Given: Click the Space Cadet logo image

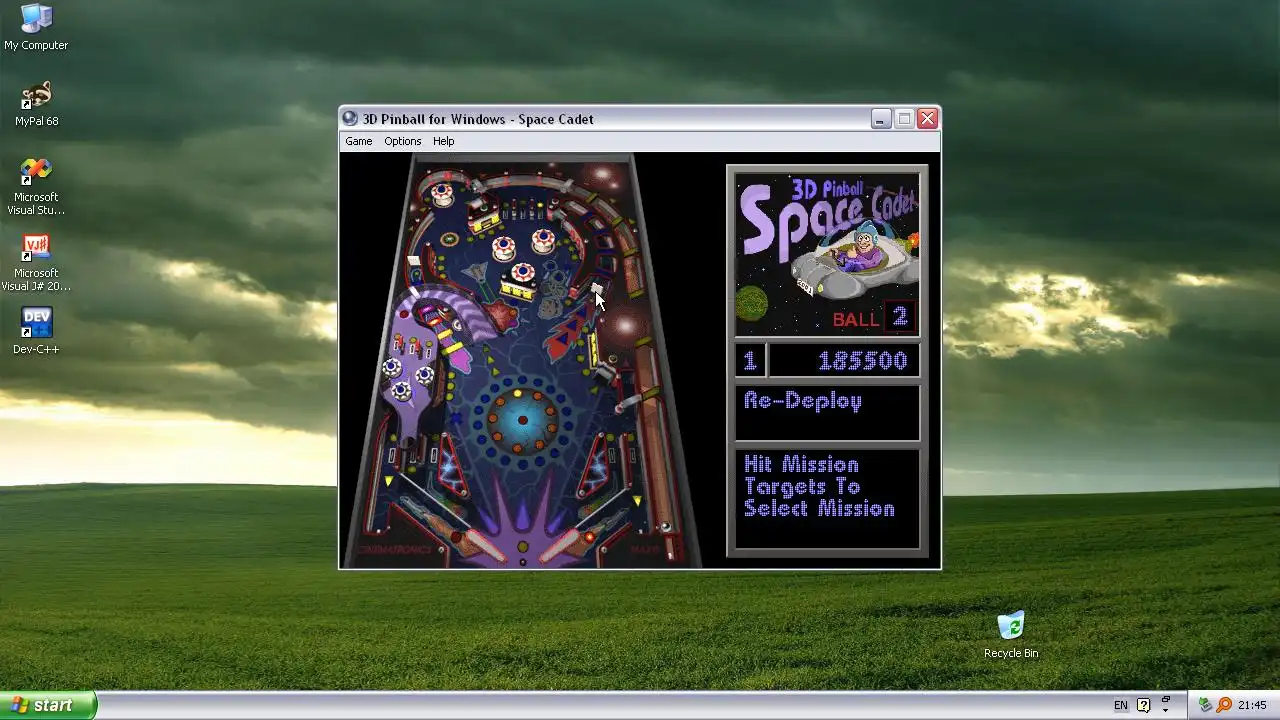Looking at the screenshot, I should click(x=827, y=254).
